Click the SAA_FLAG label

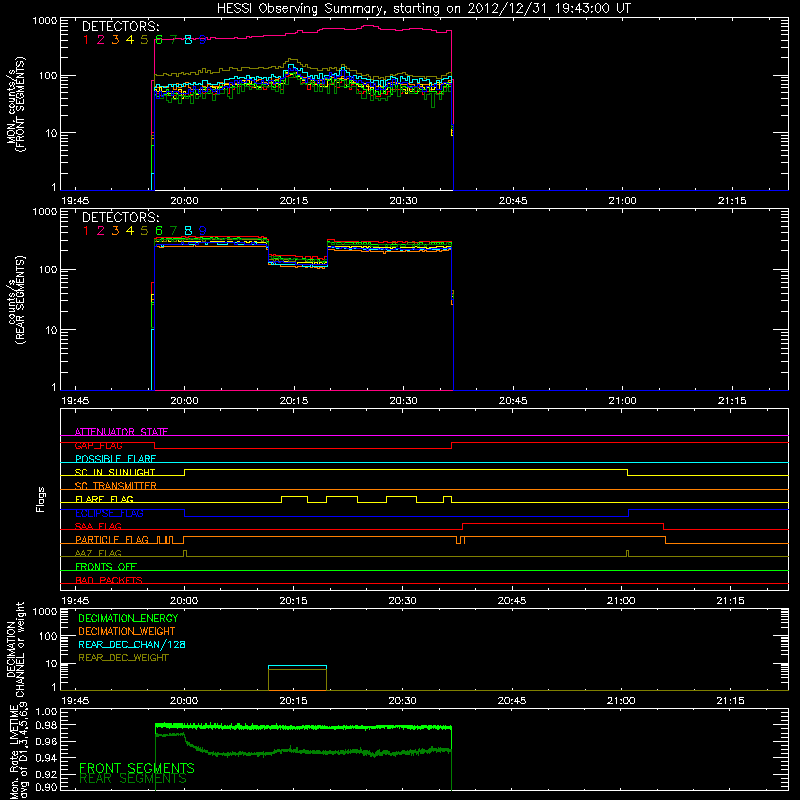click(x=98, y=526)
